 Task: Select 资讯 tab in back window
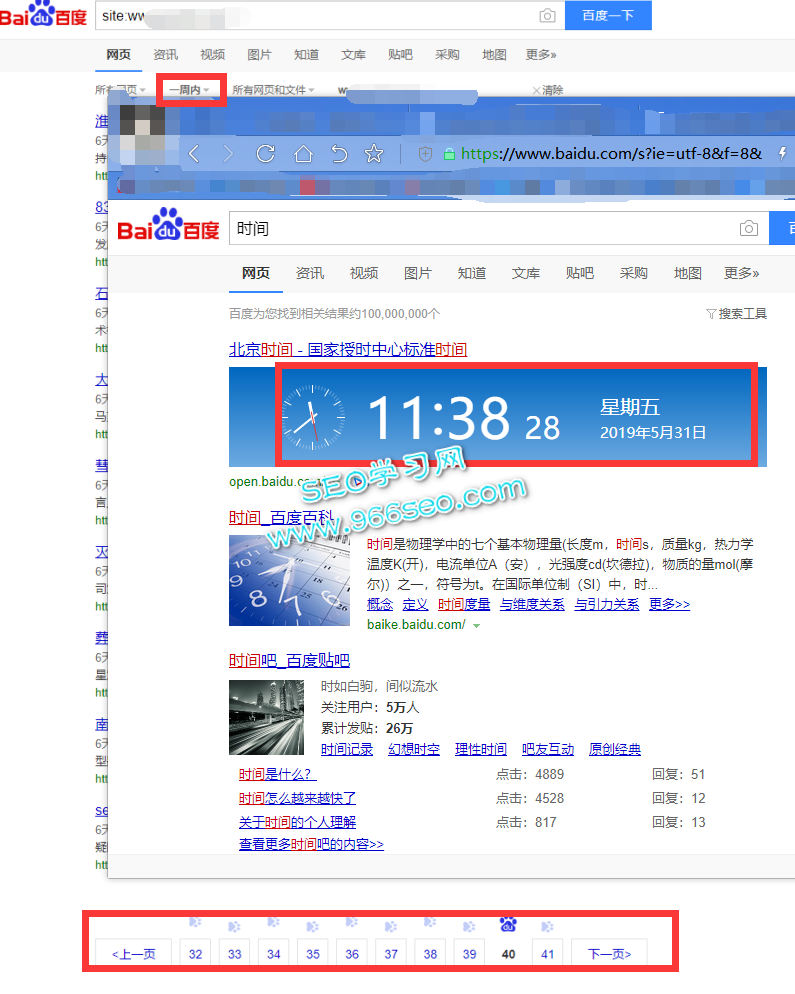[165, 55]
